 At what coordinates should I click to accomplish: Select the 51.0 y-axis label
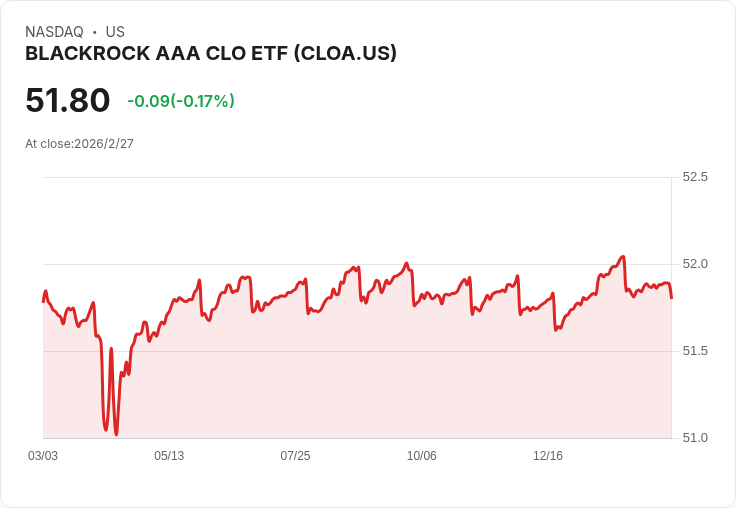coord(695,438)
